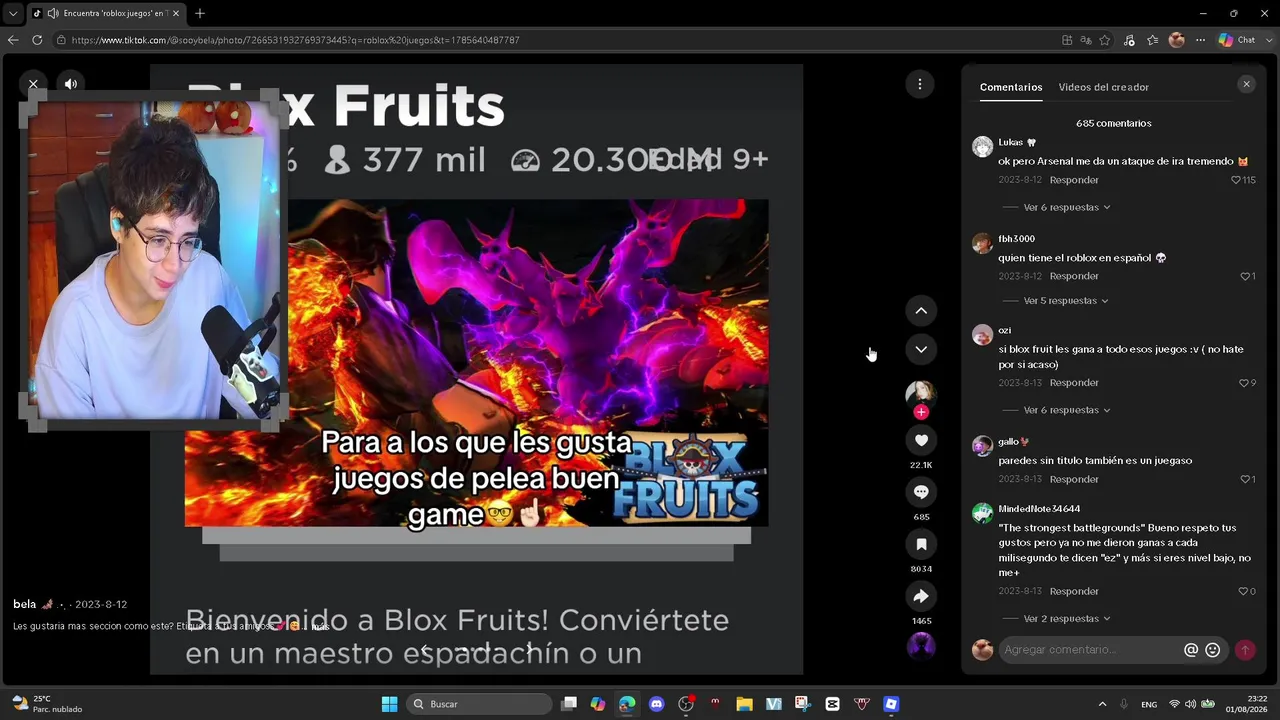This screenshot has width=1280, height=720.
Task: Open the emoji picker in comment box
Action: point(1213,650)
